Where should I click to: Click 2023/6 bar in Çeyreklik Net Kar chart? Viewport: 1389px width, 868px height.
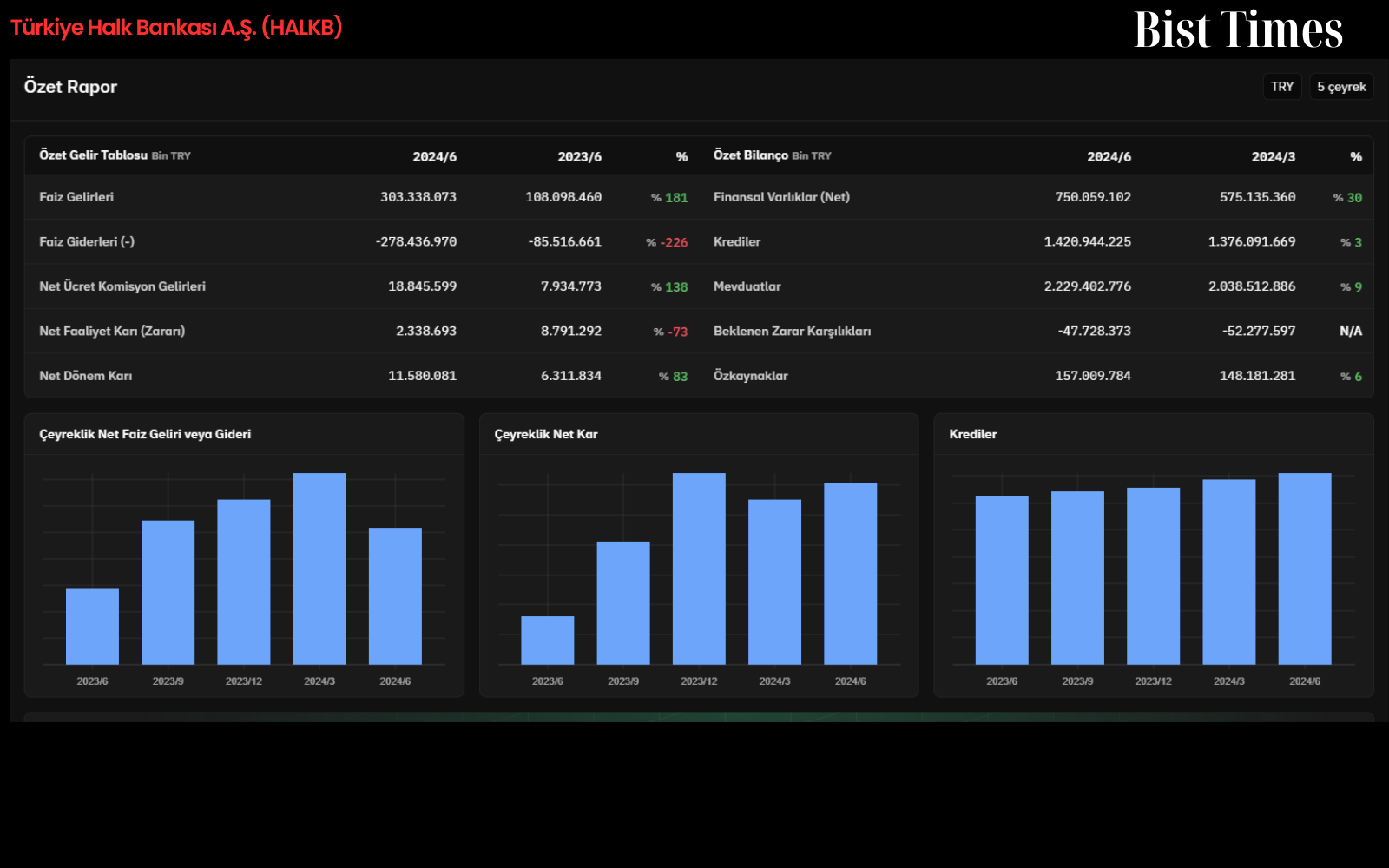[x=548, y=641]
